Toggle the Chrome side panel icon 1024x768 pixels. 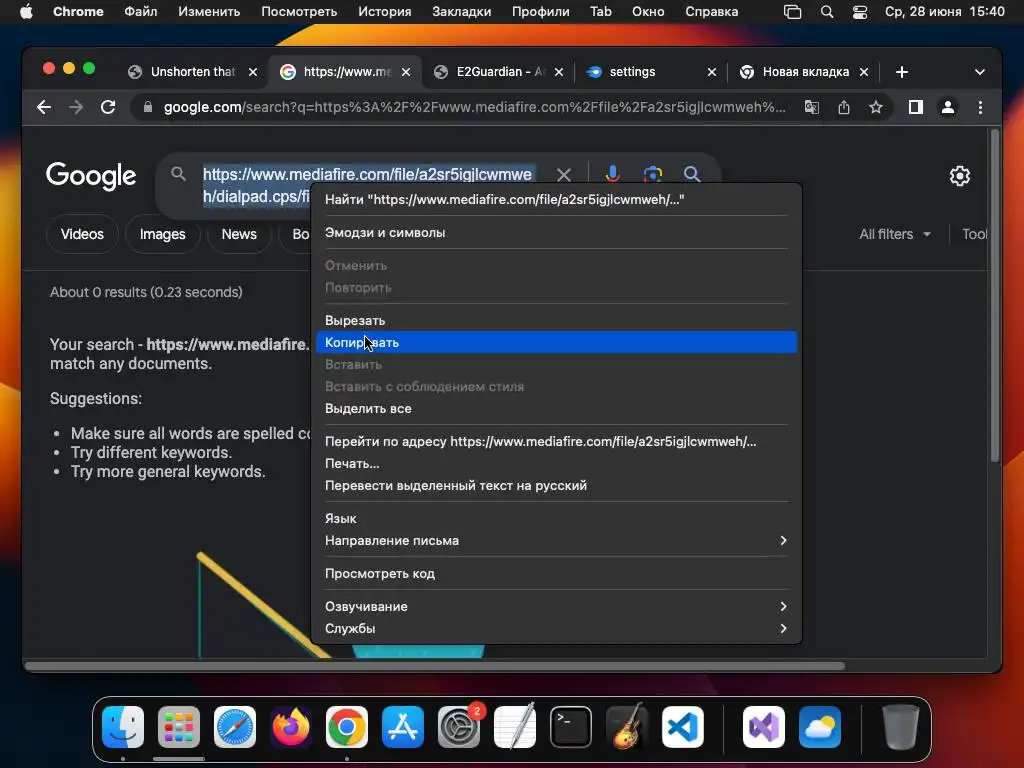coord(916,107)
